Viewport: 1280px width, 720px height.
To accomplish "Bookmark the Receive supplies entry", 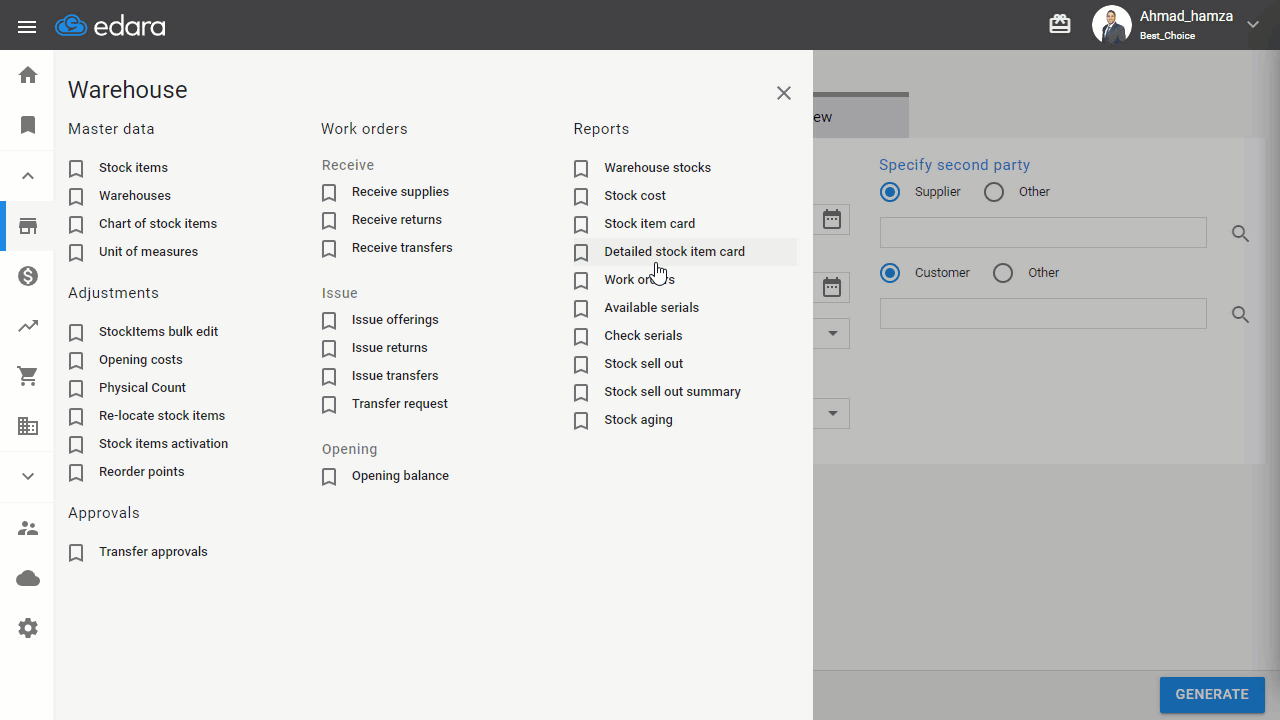I will coord(329,193).
